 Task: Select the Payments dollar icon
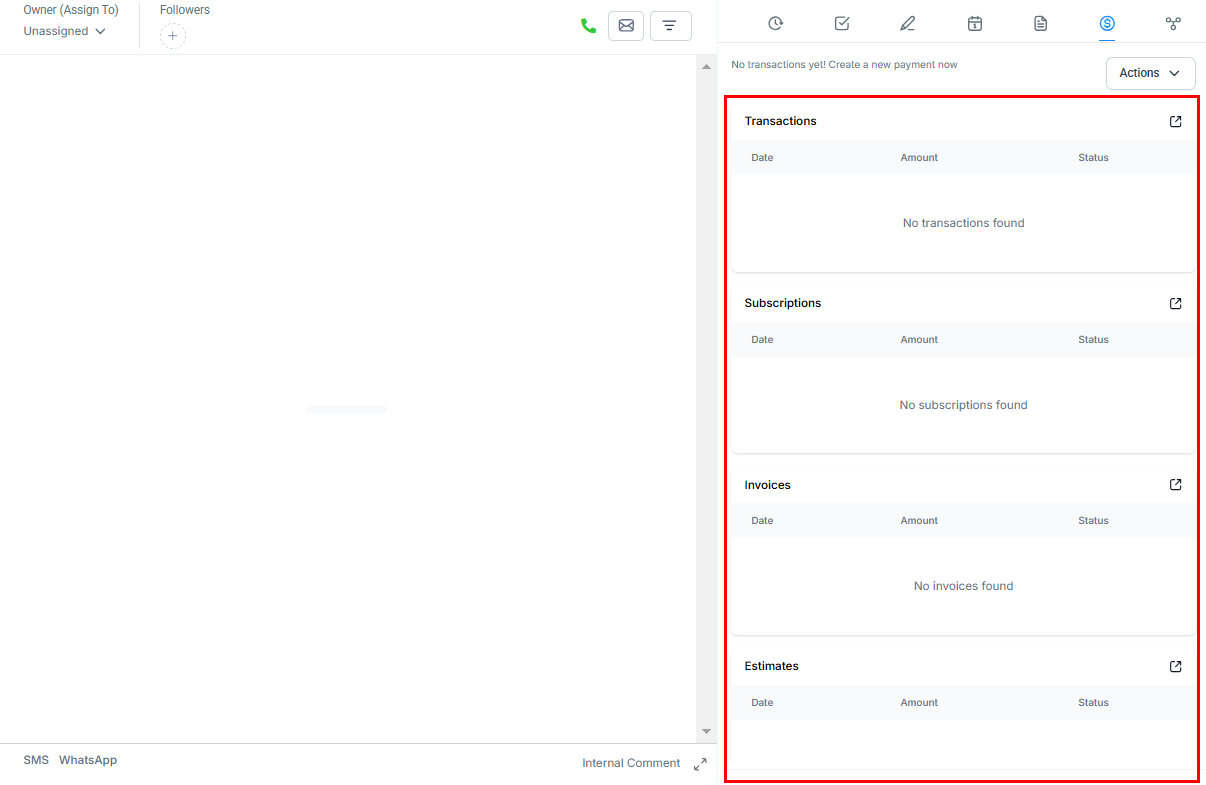(x=1107, y=24)
